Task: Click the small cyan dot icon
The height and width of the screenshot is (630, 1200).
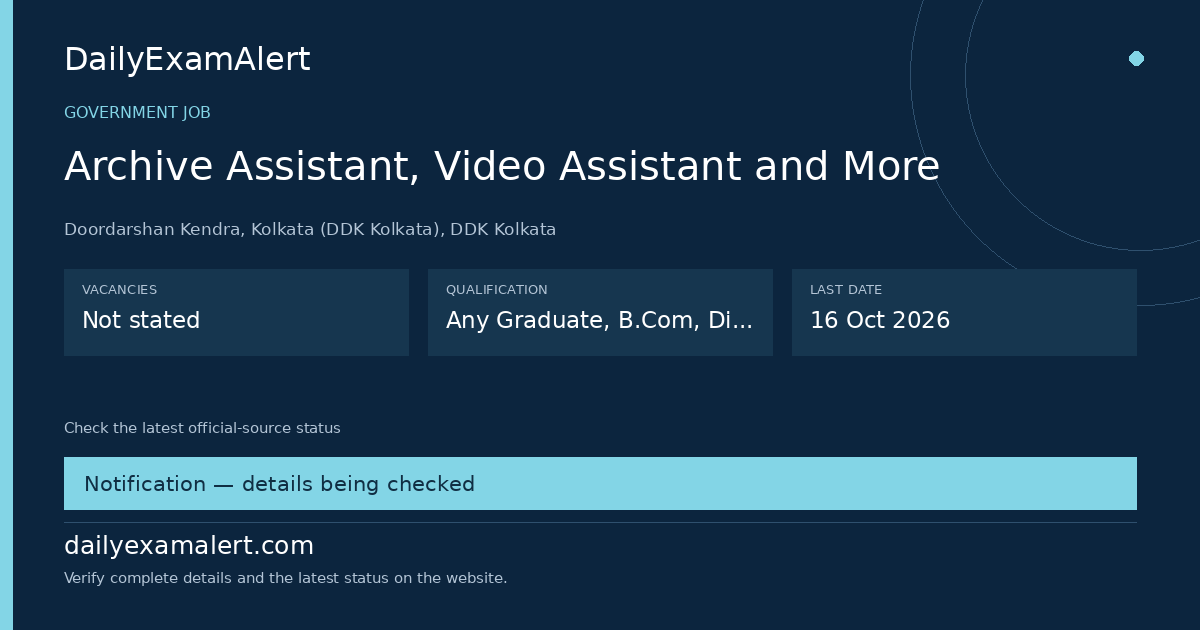Action: (x=1136, y=58)
